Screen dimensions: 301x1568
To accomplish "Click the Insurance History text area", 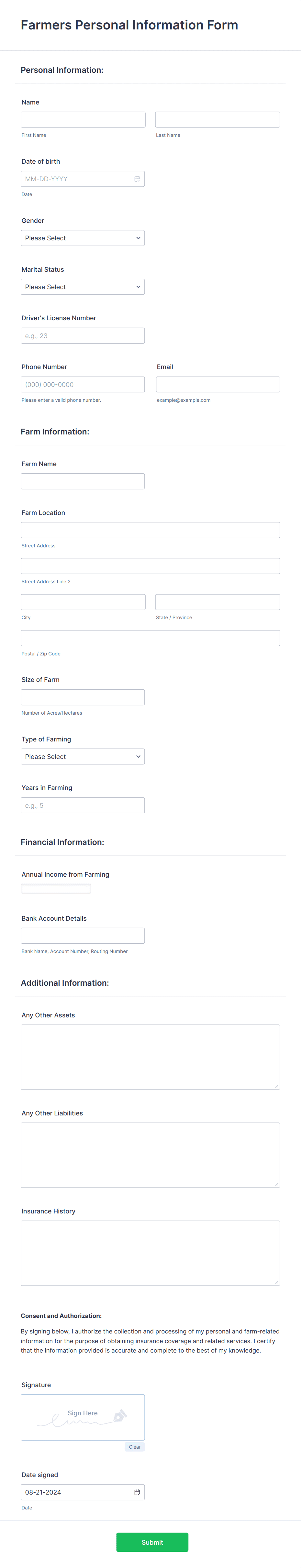I will pos(150,1253).
